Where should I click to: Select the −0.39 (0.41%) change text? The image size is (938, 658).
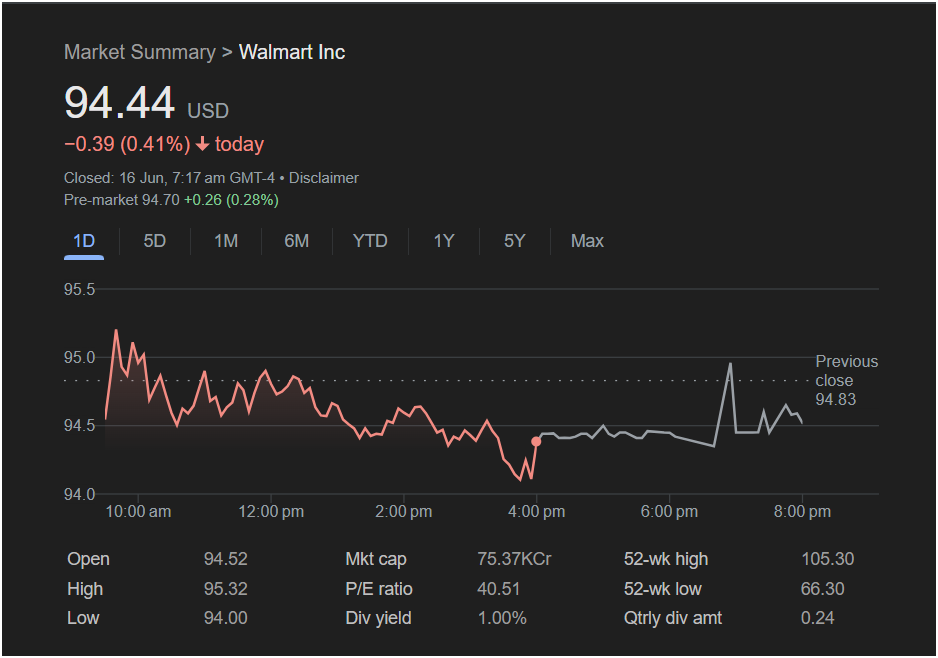127,144
